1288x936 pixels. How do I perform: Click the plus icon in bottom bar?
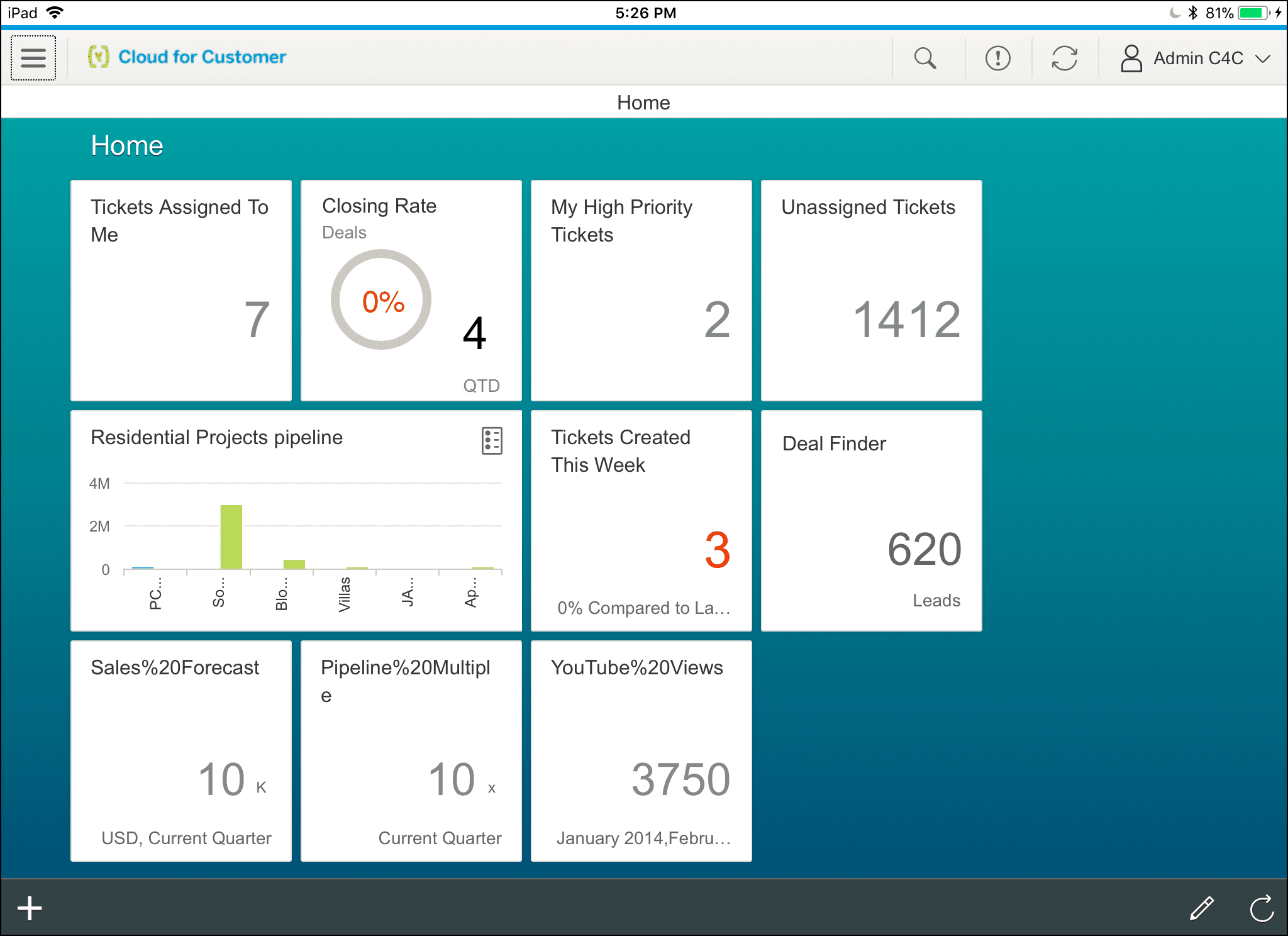pyautogui.click(x=30, y=908)
